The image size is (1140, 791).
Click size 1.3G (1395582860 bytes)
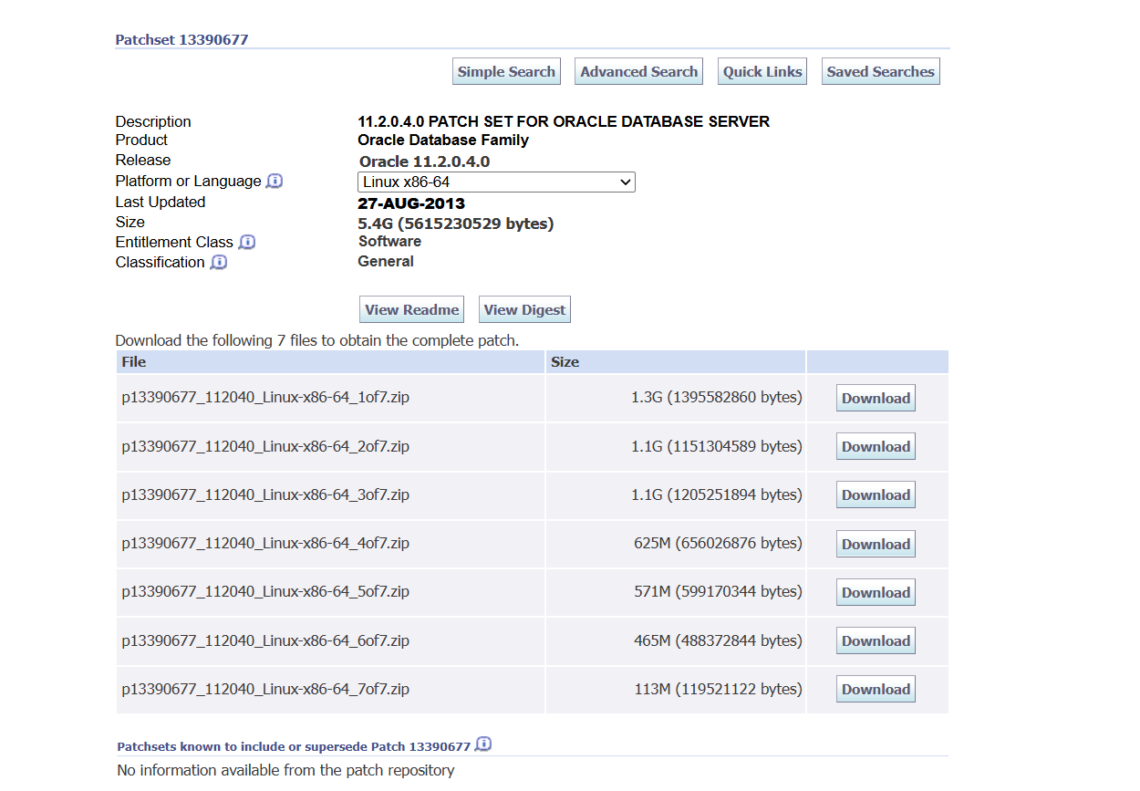[x=716, y=398]
